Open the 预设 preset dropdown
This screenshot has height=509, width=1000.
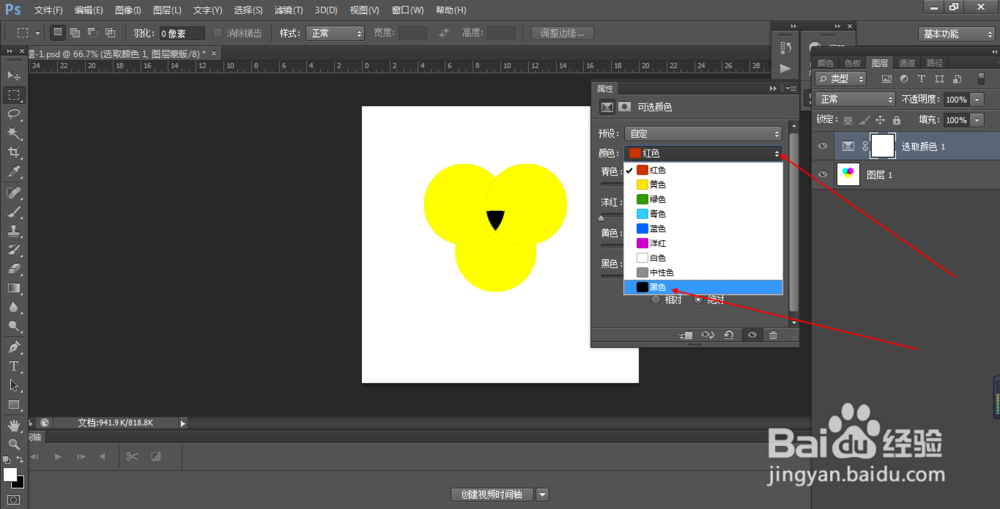coord(703,133)
